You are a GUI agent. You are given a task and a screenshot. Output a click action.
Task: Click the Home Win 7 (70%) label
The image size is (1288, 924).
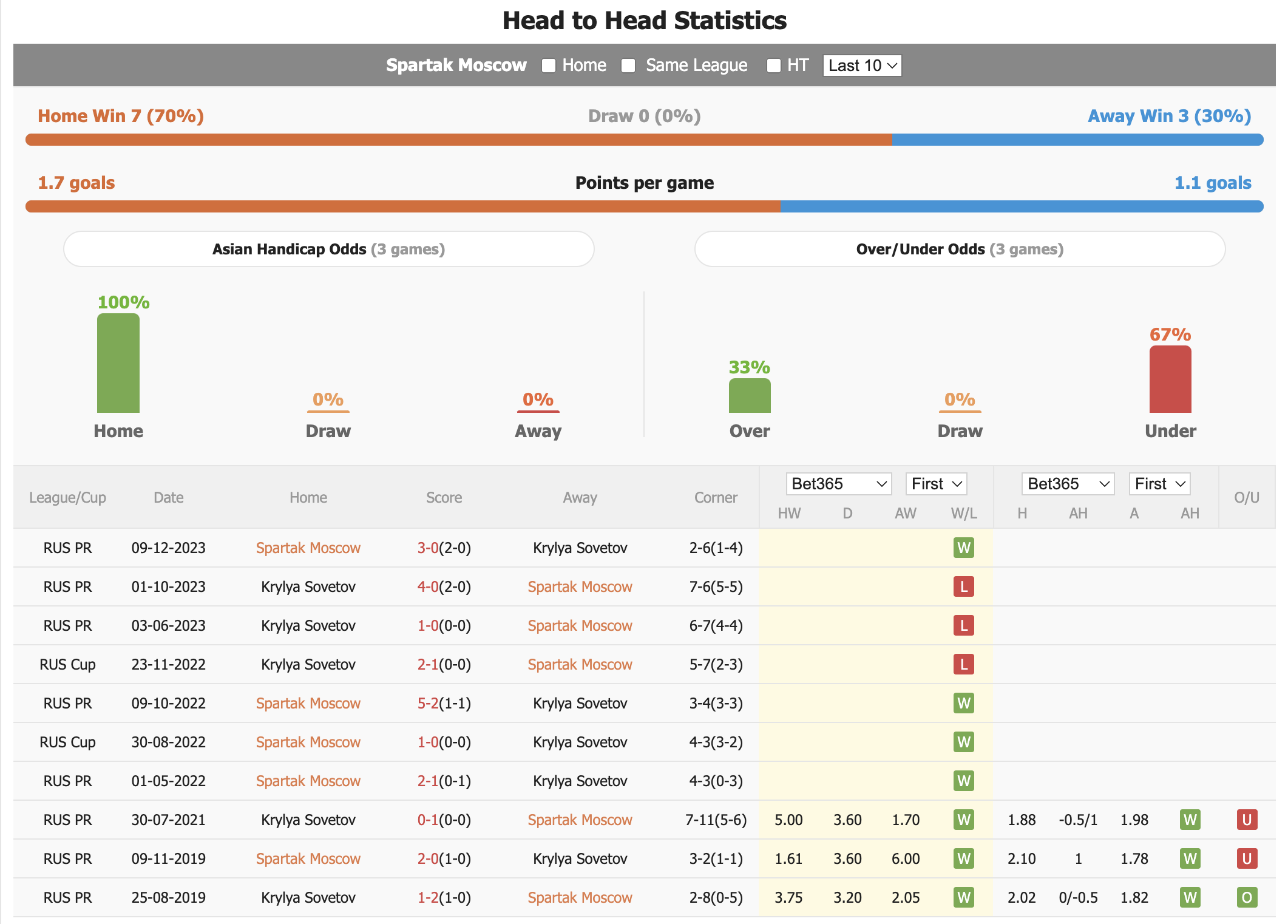pyautogui.click(x=121, y=116)
